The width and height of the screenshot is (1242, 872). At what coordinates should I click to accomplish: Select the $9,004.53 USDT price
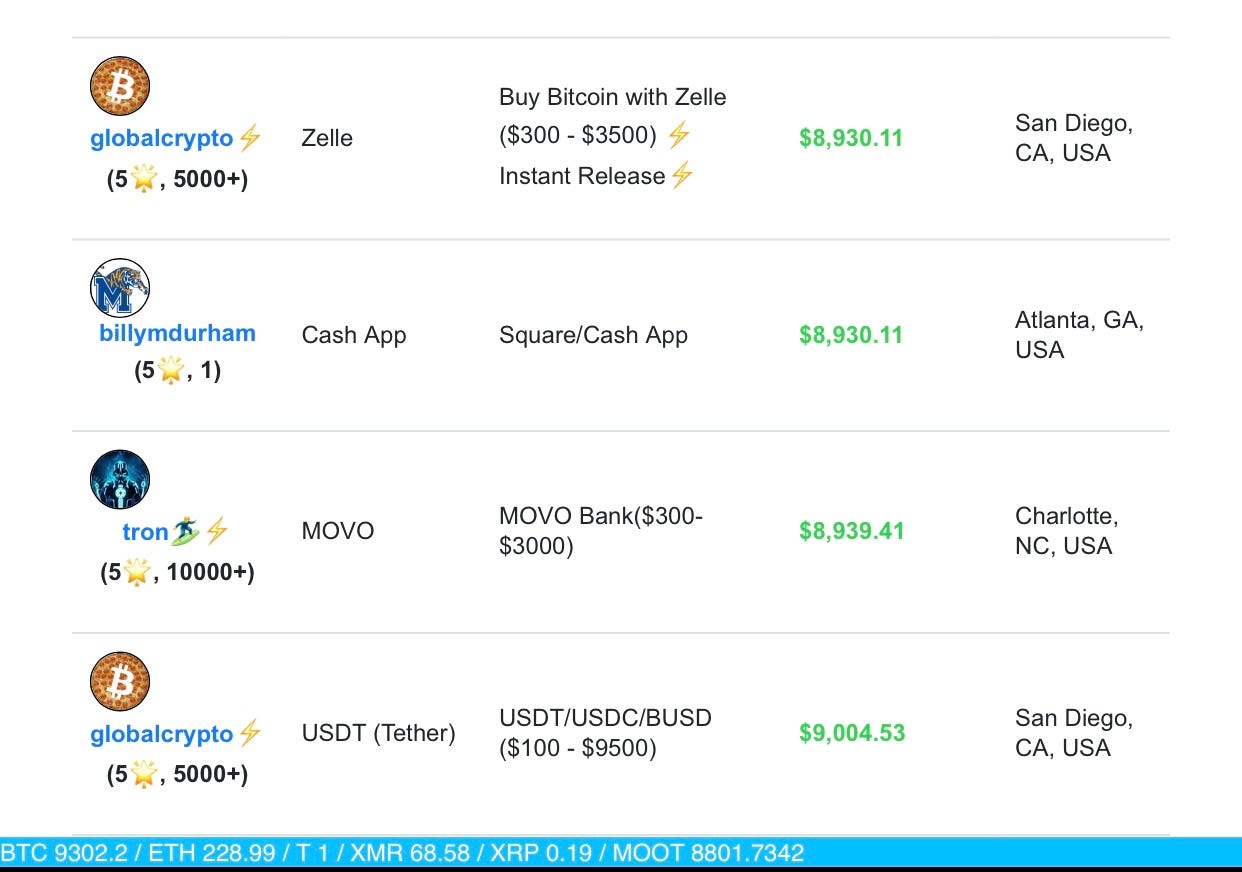point(852,733)
